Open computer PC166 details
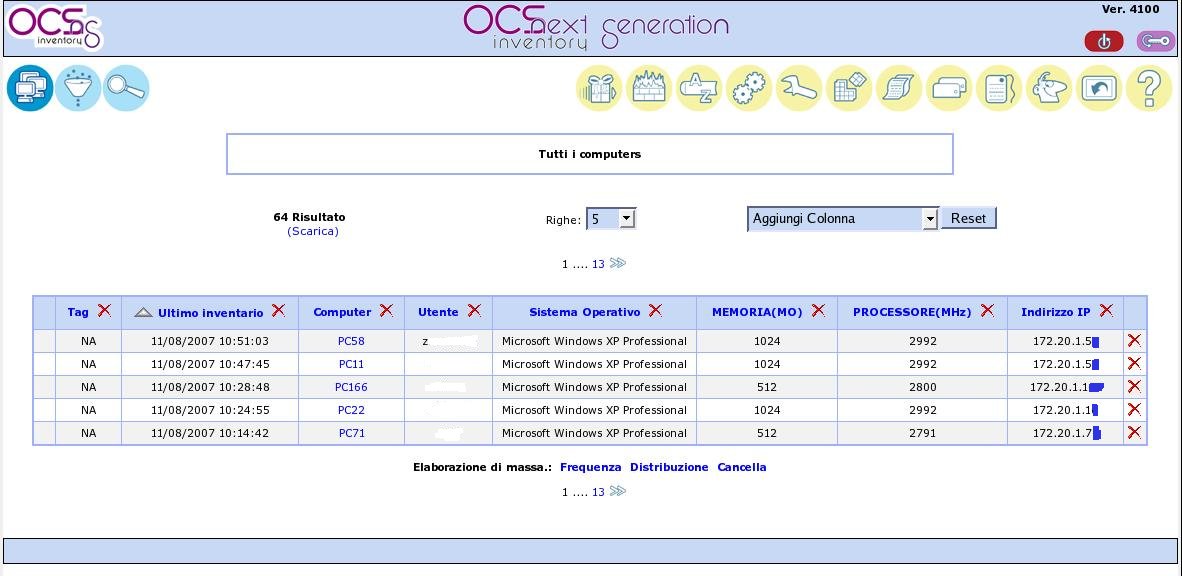This screenshot has height=576, width=1182. 350,387
